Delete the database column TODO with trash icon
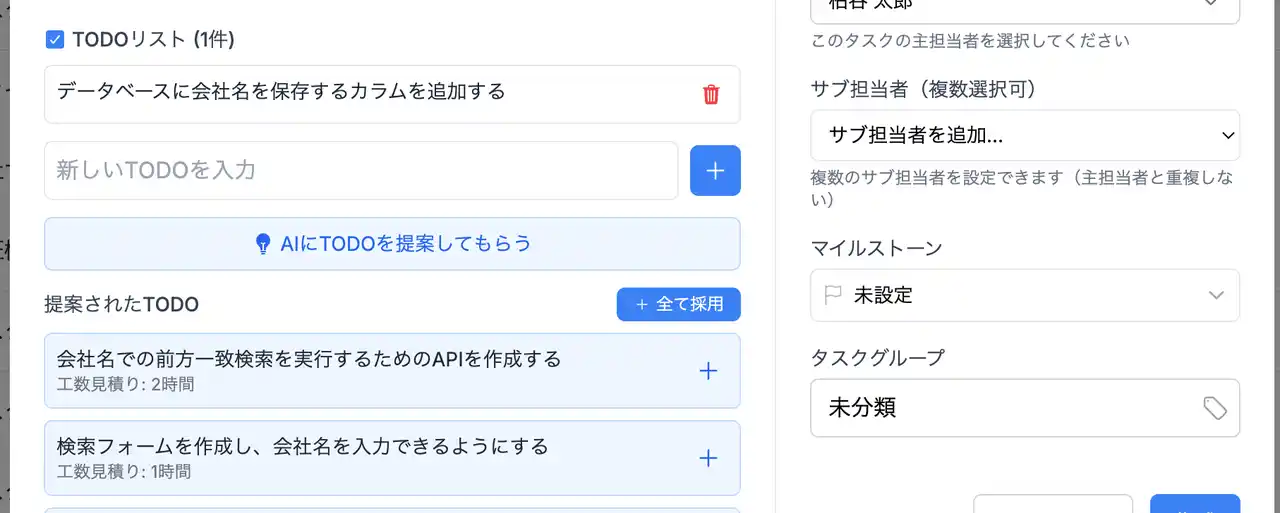 pos(711,95)
